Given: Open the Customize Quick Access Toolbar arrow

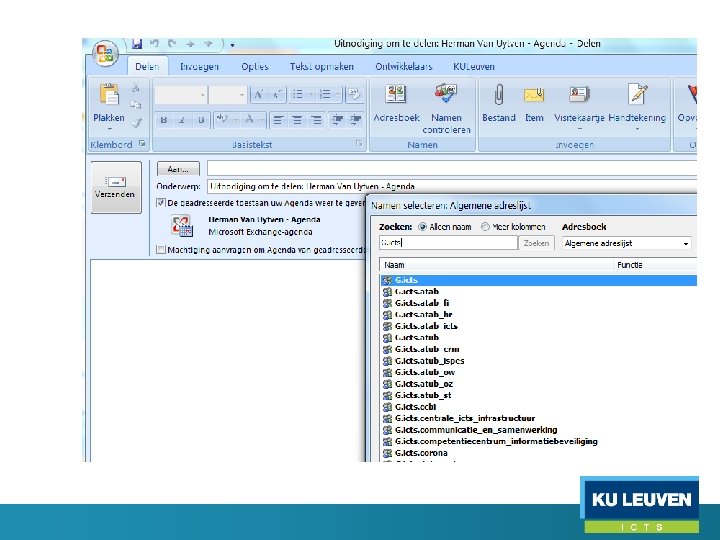Looking at the screenshot, I should [x=232, y=45].
